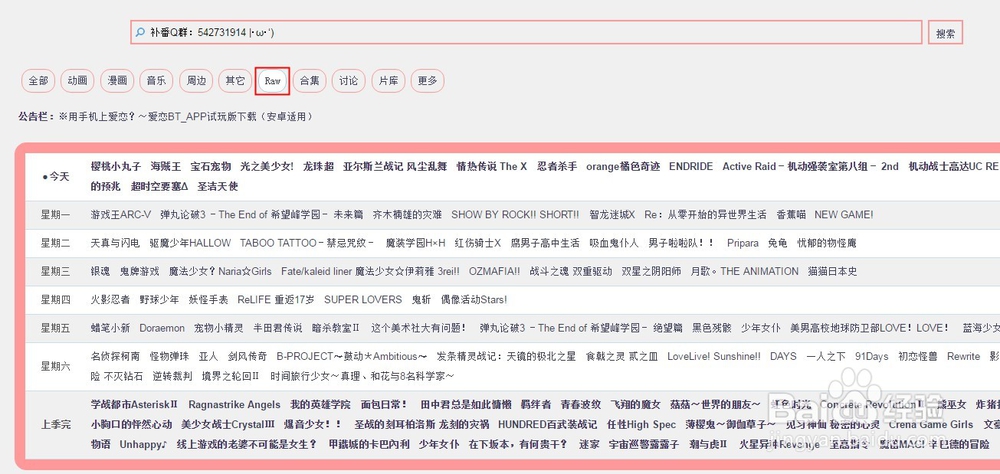Click the 上季完 schedule row label
Viewport: 1000px width, 474px height.
tap(55, 424)
